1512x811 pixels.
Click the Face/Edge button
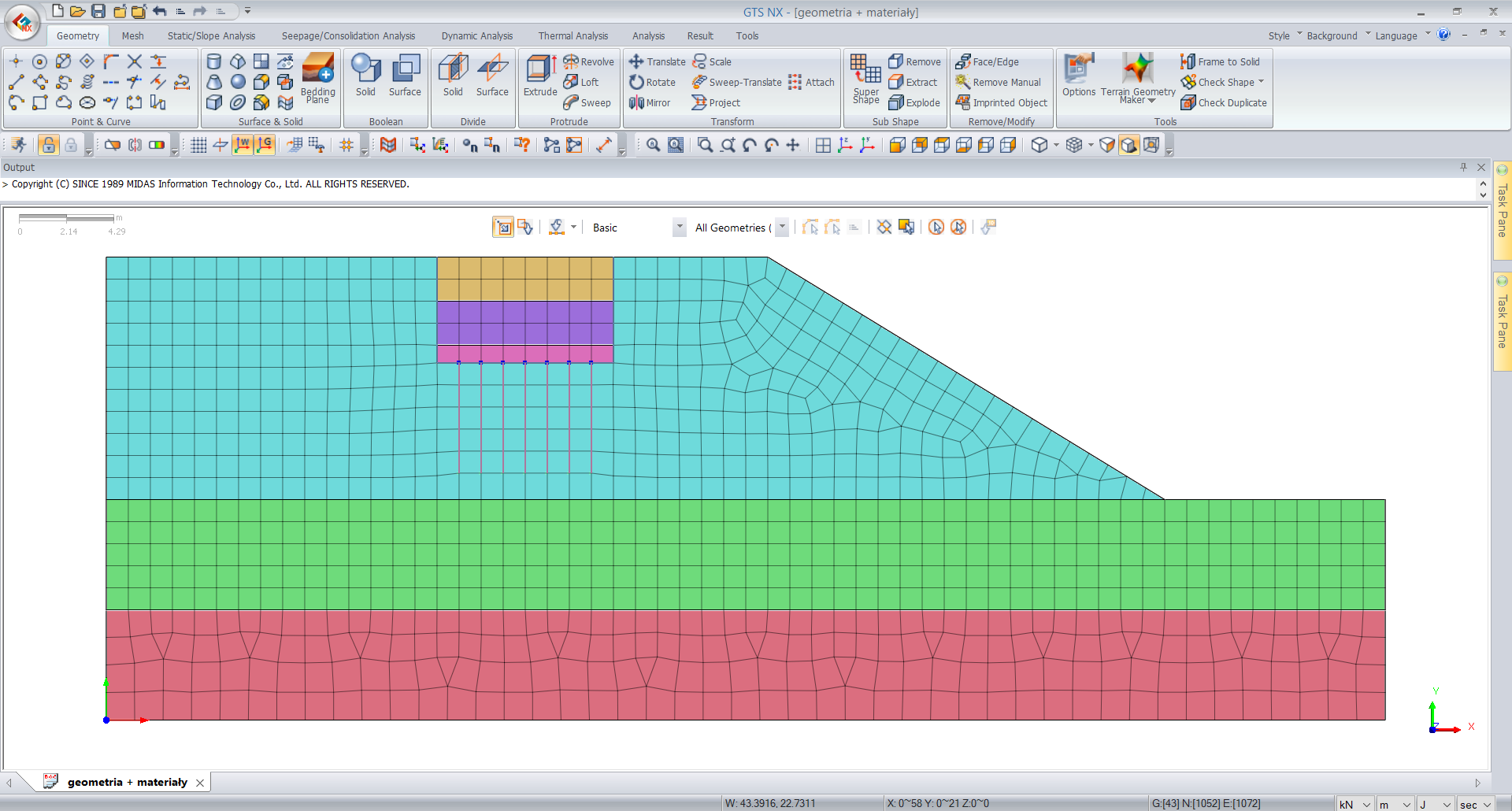[987, 61]
